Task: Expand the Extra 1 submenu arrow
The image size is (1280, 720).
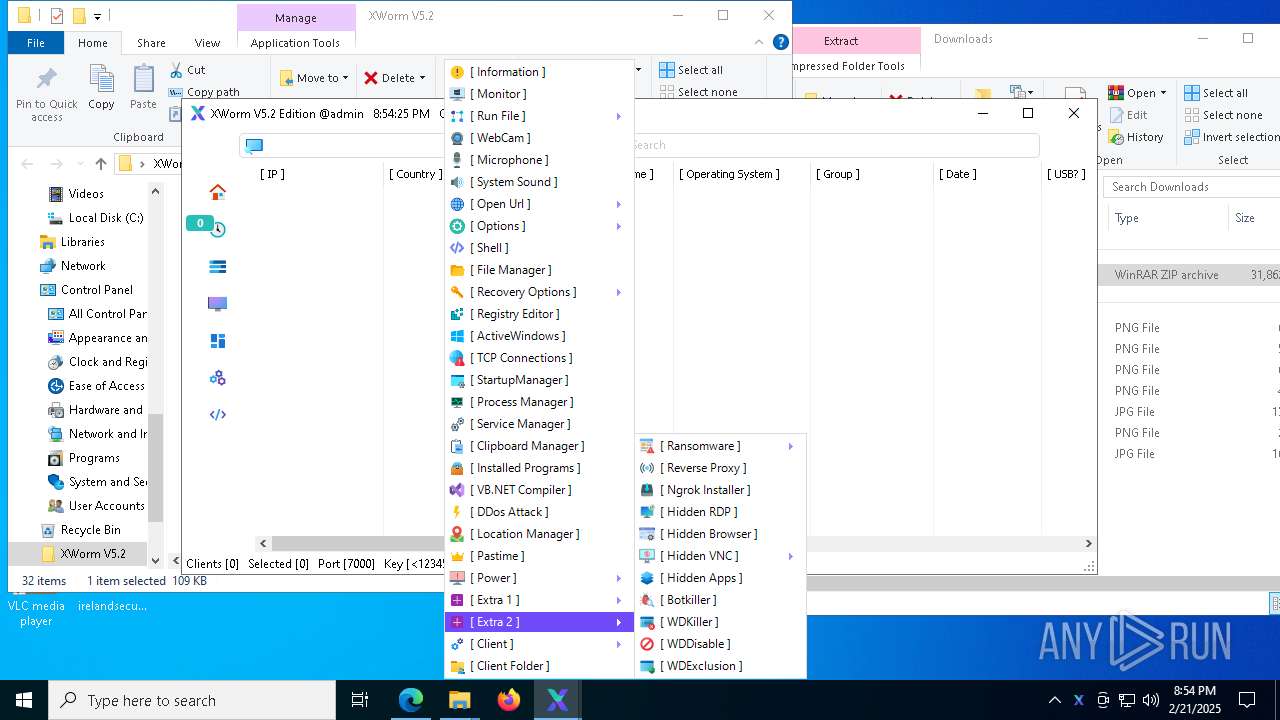Action: [x=619, y=600]
